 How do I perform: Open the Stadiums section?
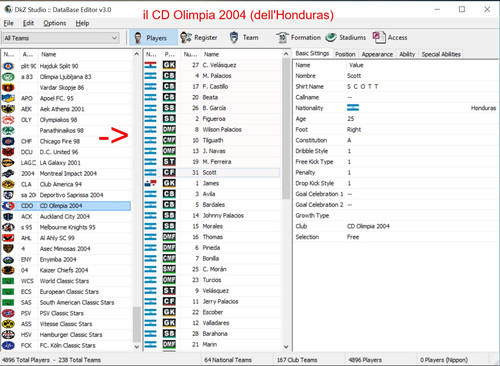(x=345, y=38)
